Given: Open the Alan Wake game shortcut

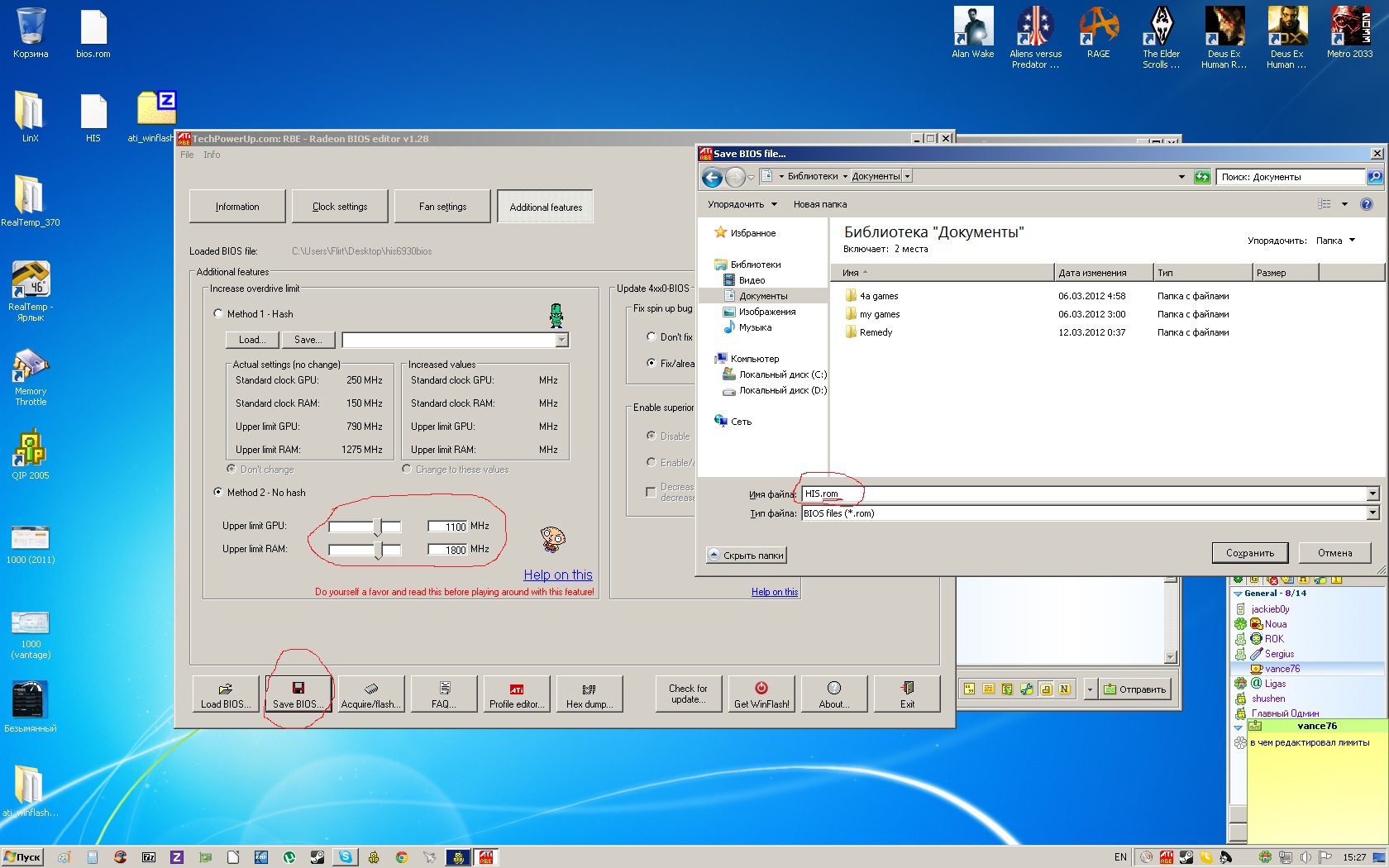Looking at the screenshot, I should (972, 33).
